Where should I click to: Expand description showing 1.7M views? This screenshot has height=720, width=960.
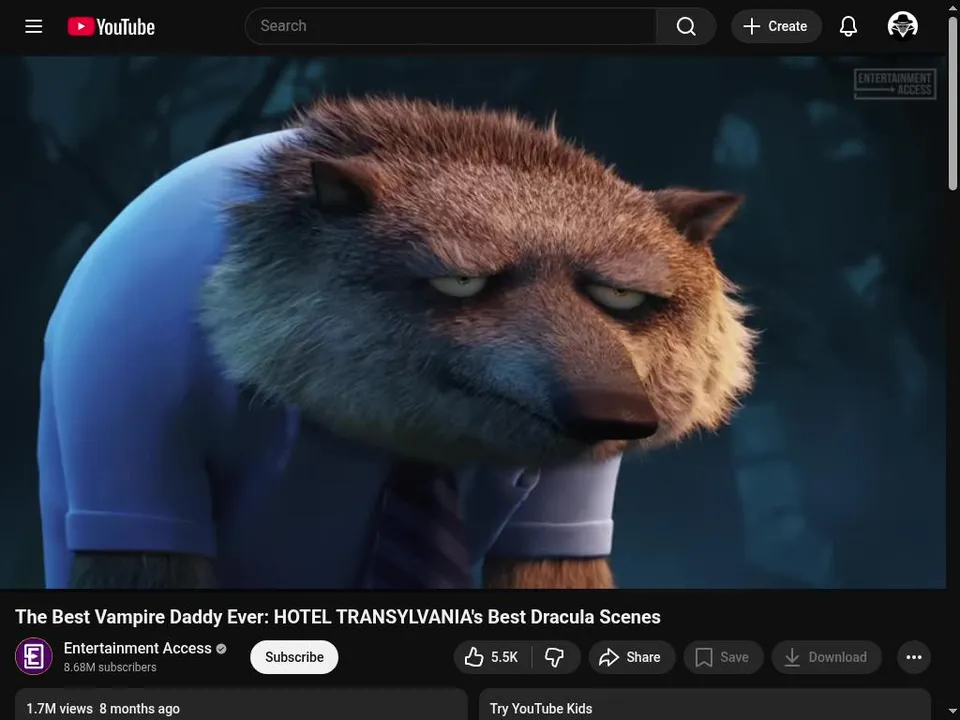click(241, 704)
